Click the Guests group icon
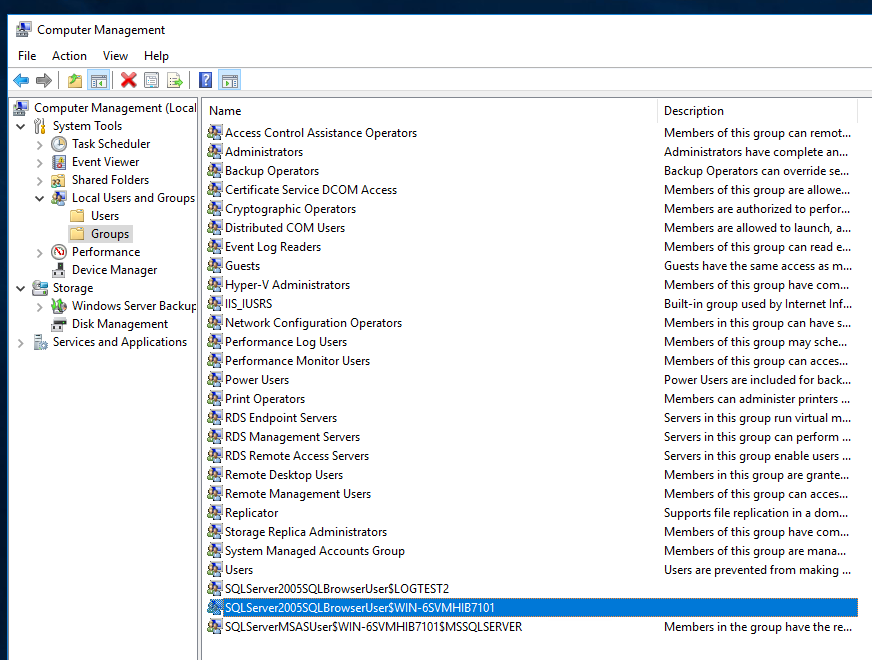The height and width of the screenshot is (660, 872). pos(215,265)
